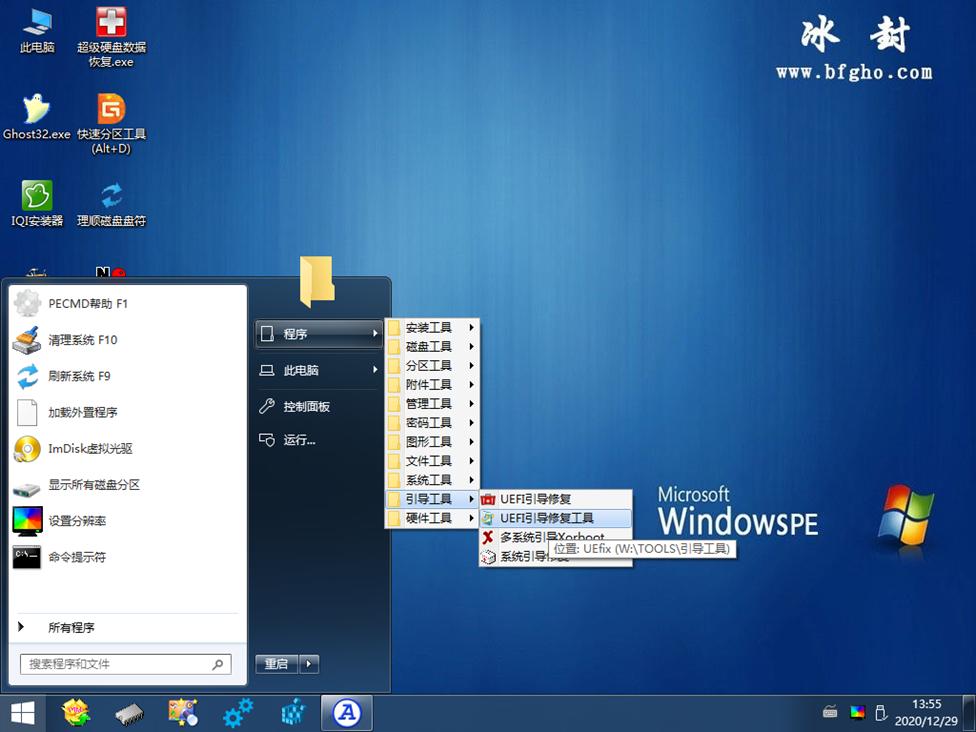Screen dimensions: 976x732
Task: Expand the restart button's dropdown arrow
Action: (308, 663)
